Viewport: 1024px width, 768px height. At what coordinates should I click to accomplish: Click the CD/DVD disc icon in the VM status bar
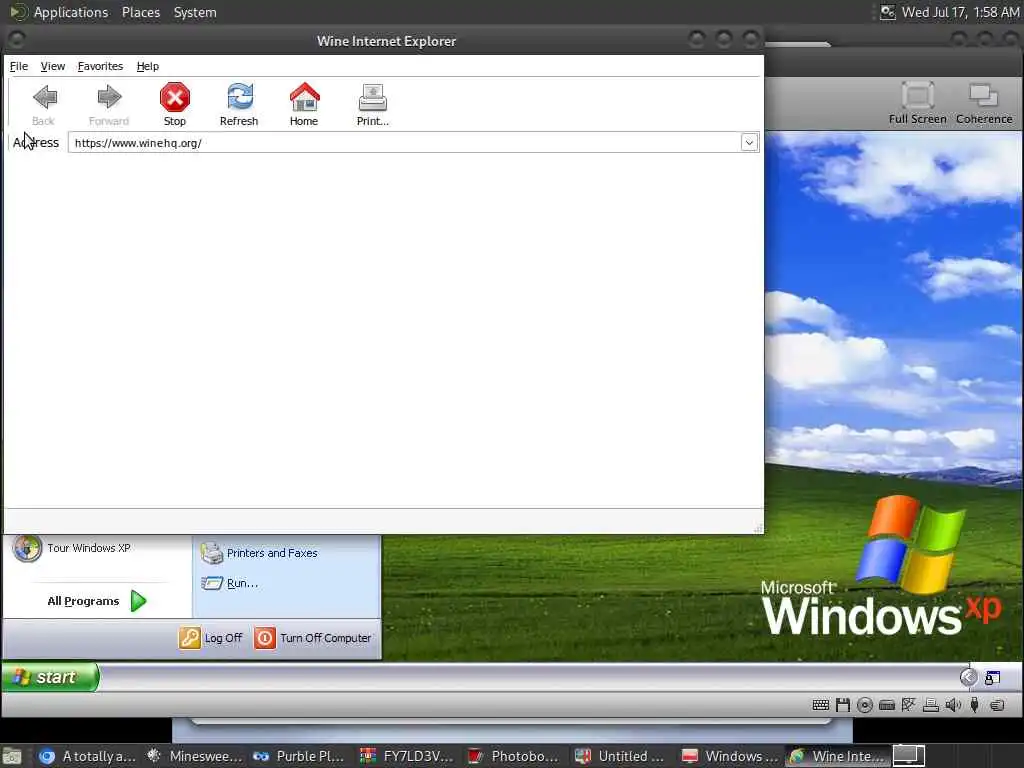[865, 705]
